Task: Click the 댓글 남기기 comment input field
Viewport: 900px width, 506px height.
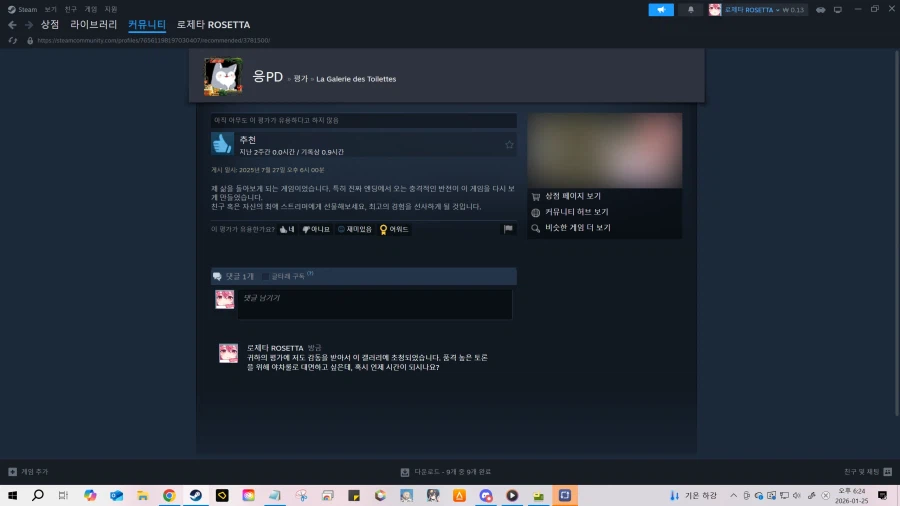Action: tap(375, 304)
